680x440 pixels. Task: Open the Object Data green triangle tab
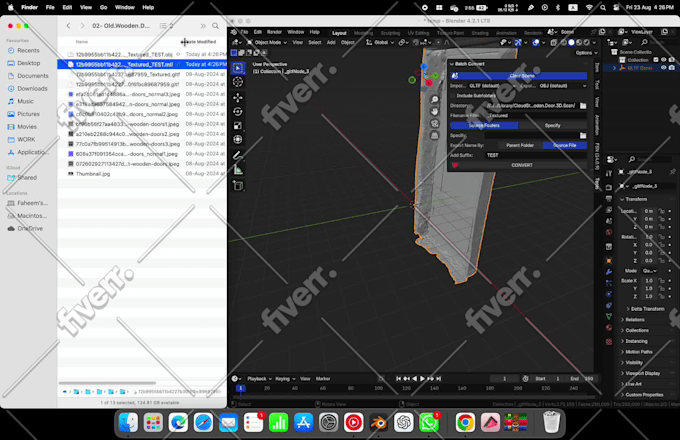tap(609, 316)
